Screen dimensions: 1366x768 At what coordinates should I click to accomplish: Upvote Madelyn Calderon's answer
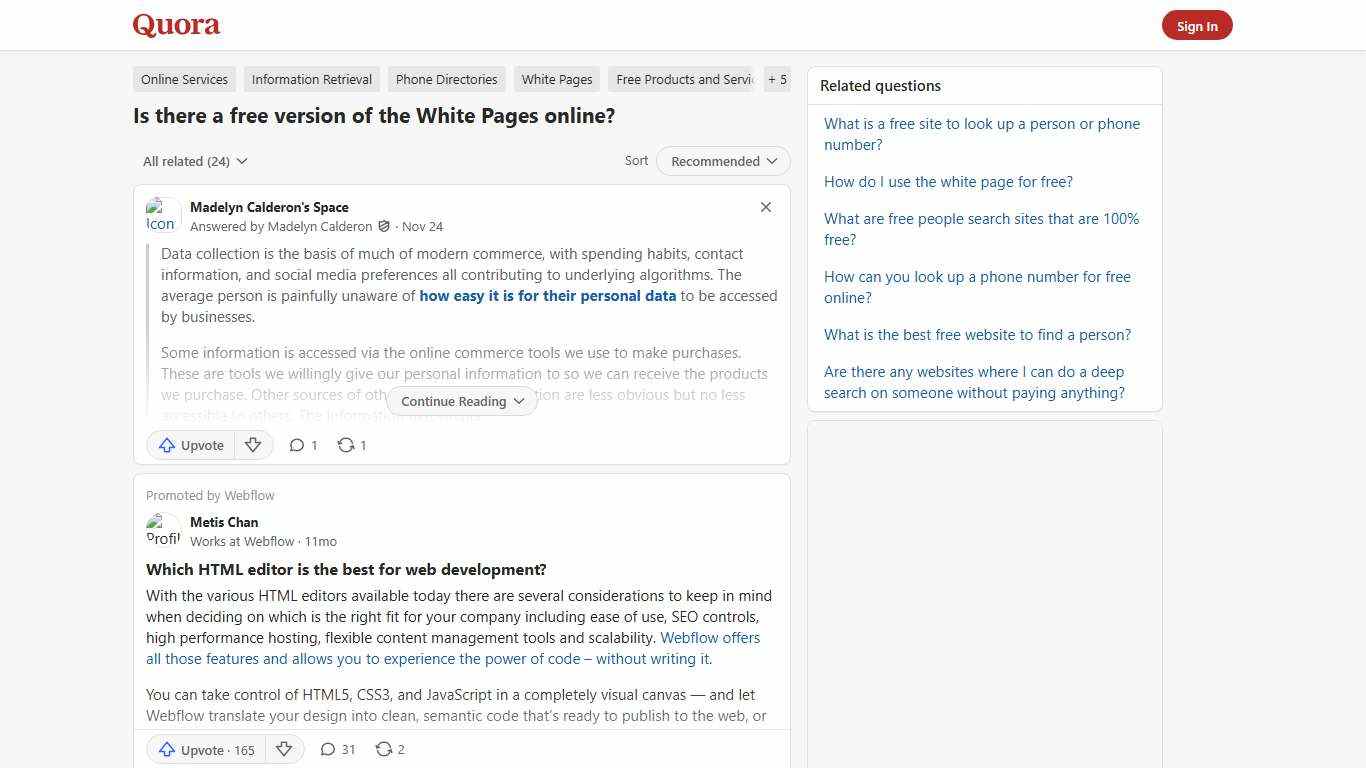point(190,445)
